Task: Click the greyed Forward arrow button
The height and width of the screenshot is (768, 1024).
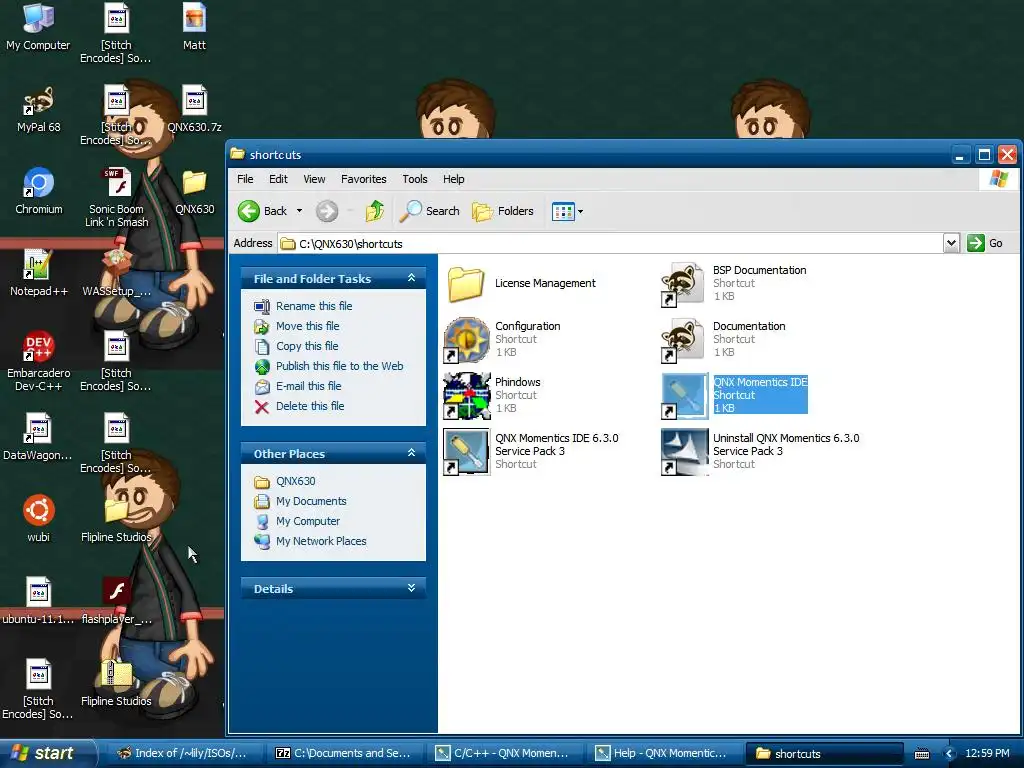Action: point(327,211)
